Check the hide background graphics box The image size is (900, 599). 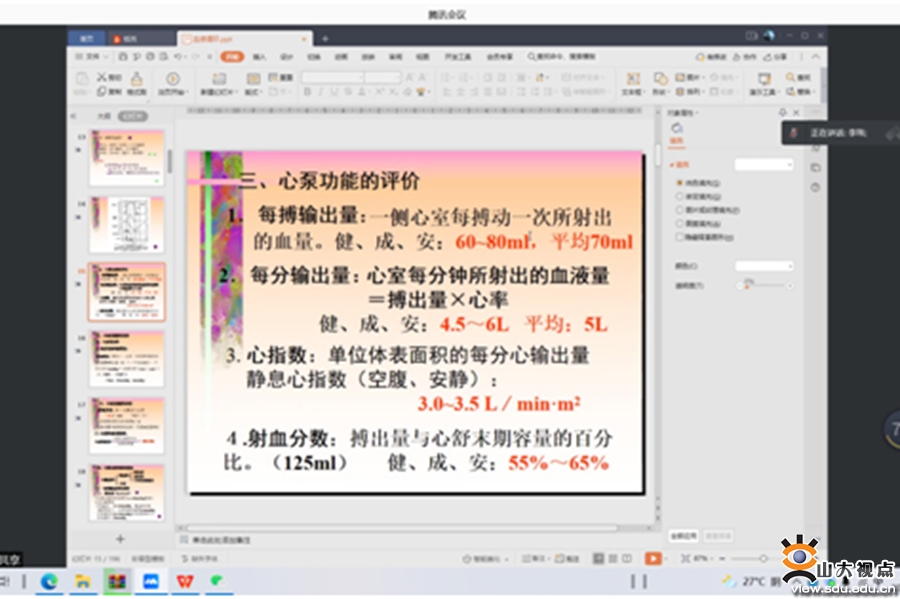click(679, 238)
